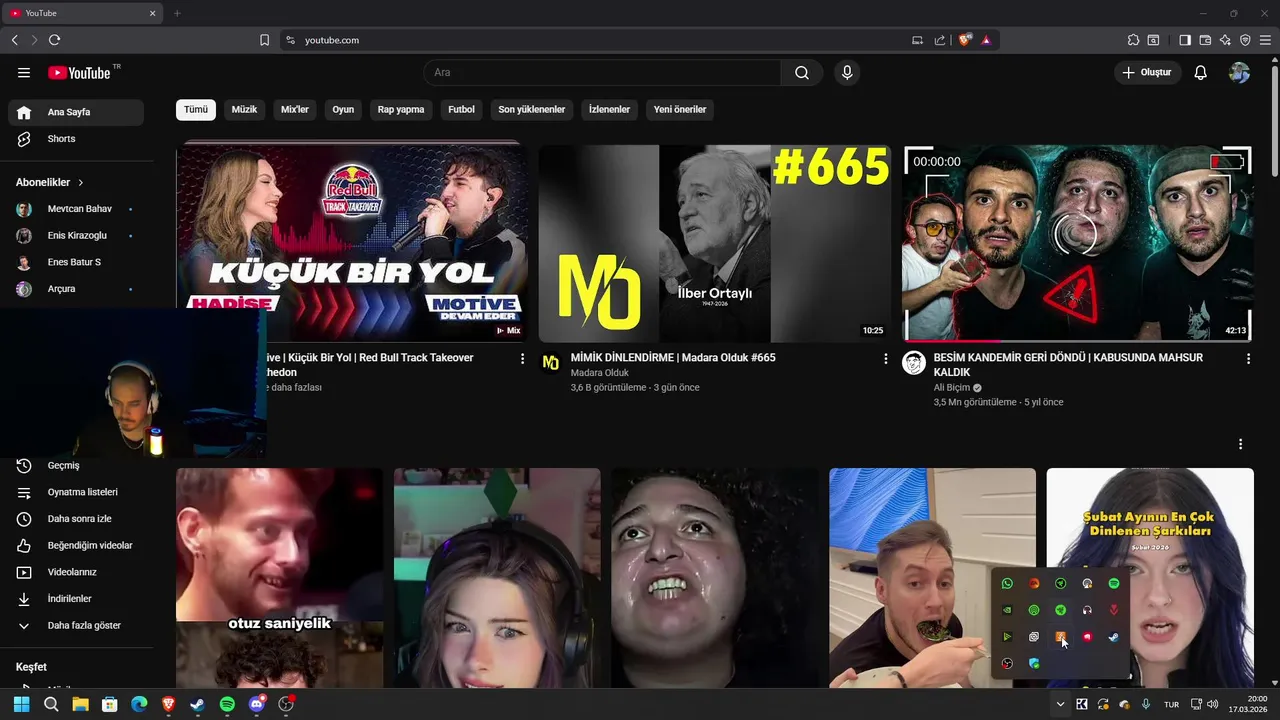The image size is (1280, 720).
Task: Collapse the hidden tray icons chevron
Action: [1060, 704]
